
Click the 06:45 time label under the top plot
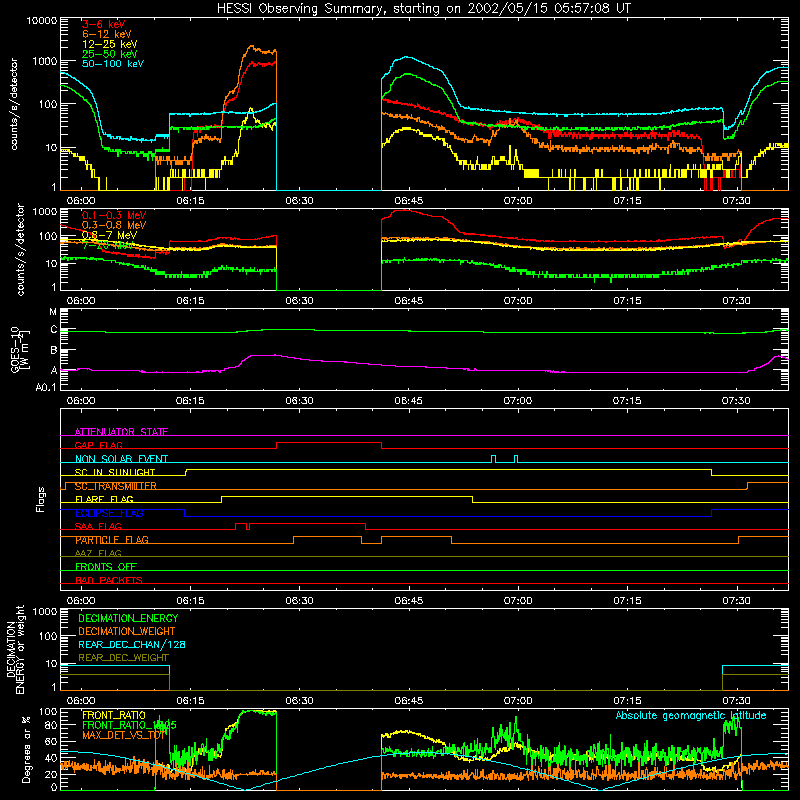(409, 201)
